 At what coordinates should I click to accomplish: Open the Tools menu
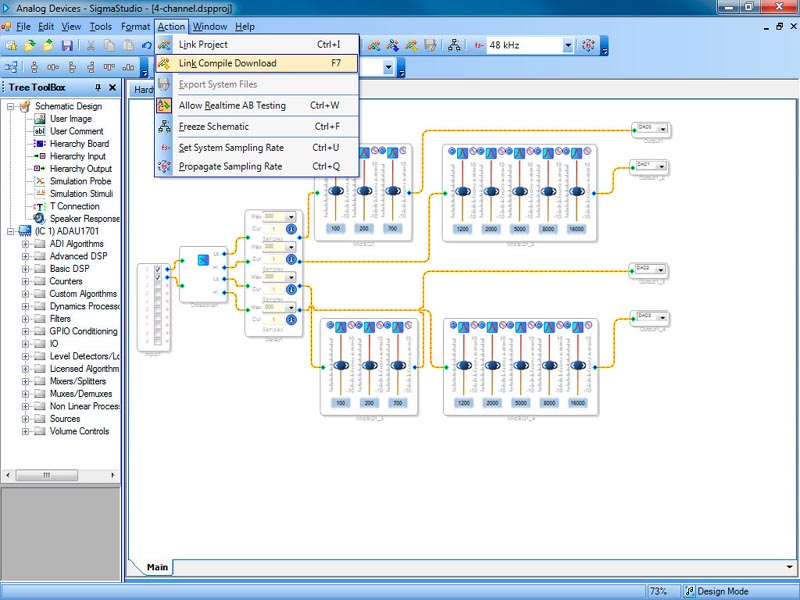click(101, 27)
